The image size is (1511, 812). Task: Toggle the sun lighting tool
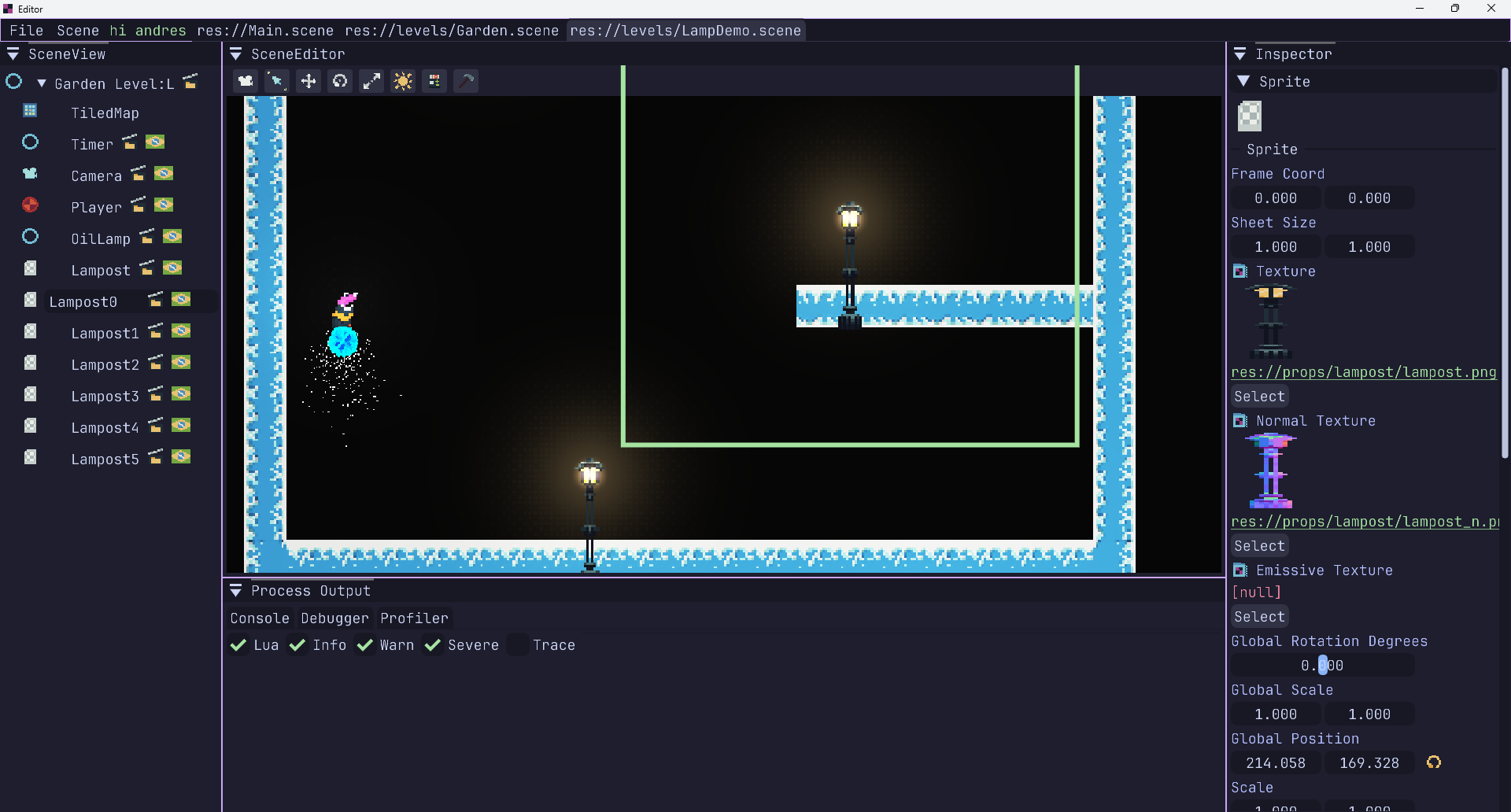coord(403,81)
